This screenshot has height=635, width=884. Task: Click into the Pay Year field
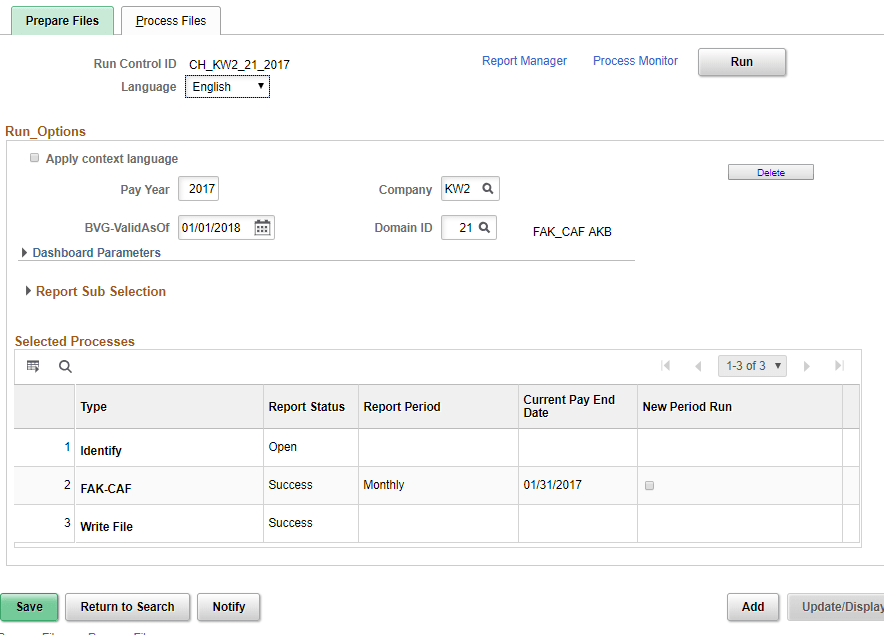coord(198,189)
